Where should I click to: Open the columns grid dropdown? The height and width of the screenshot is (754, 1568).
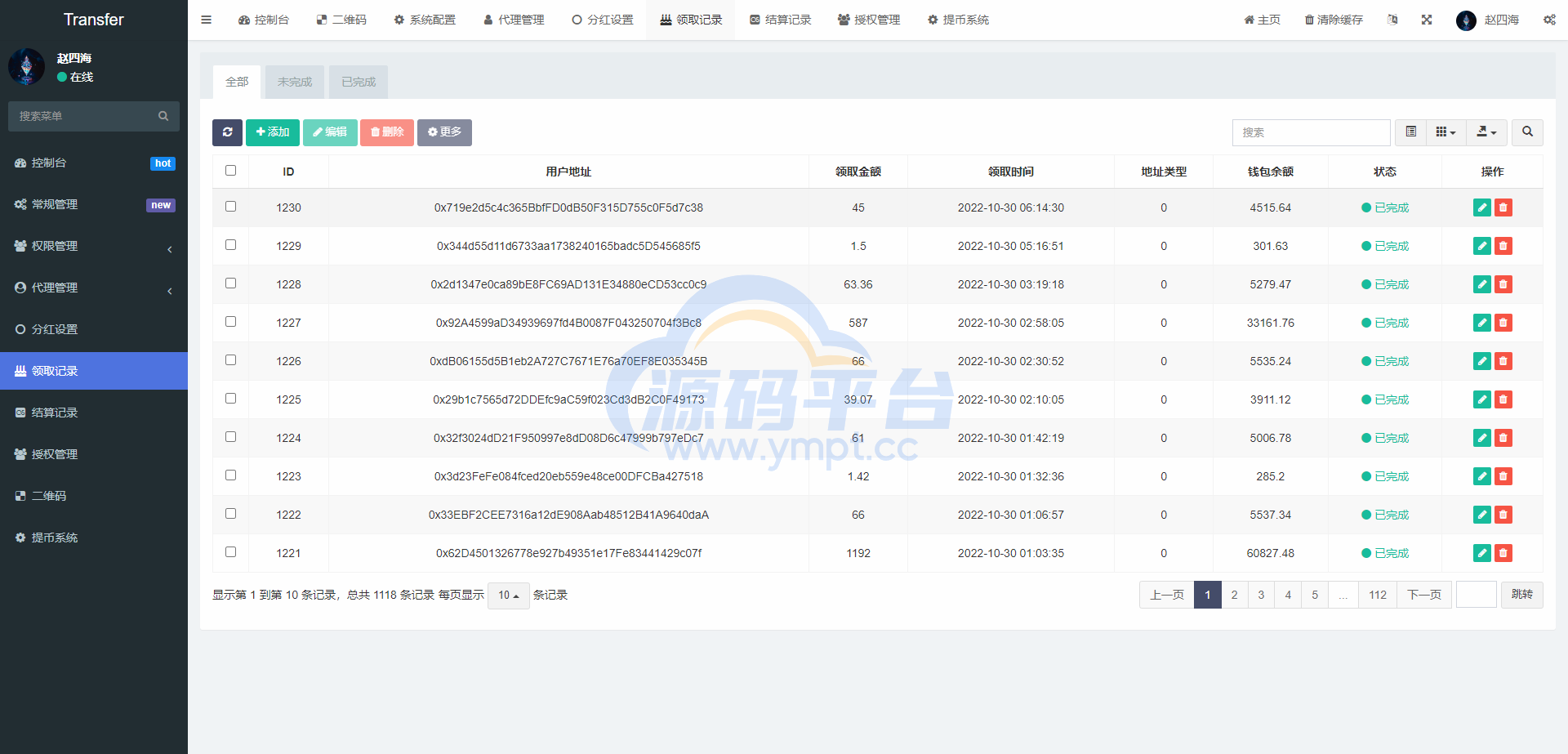click(x=1445, y=132)
